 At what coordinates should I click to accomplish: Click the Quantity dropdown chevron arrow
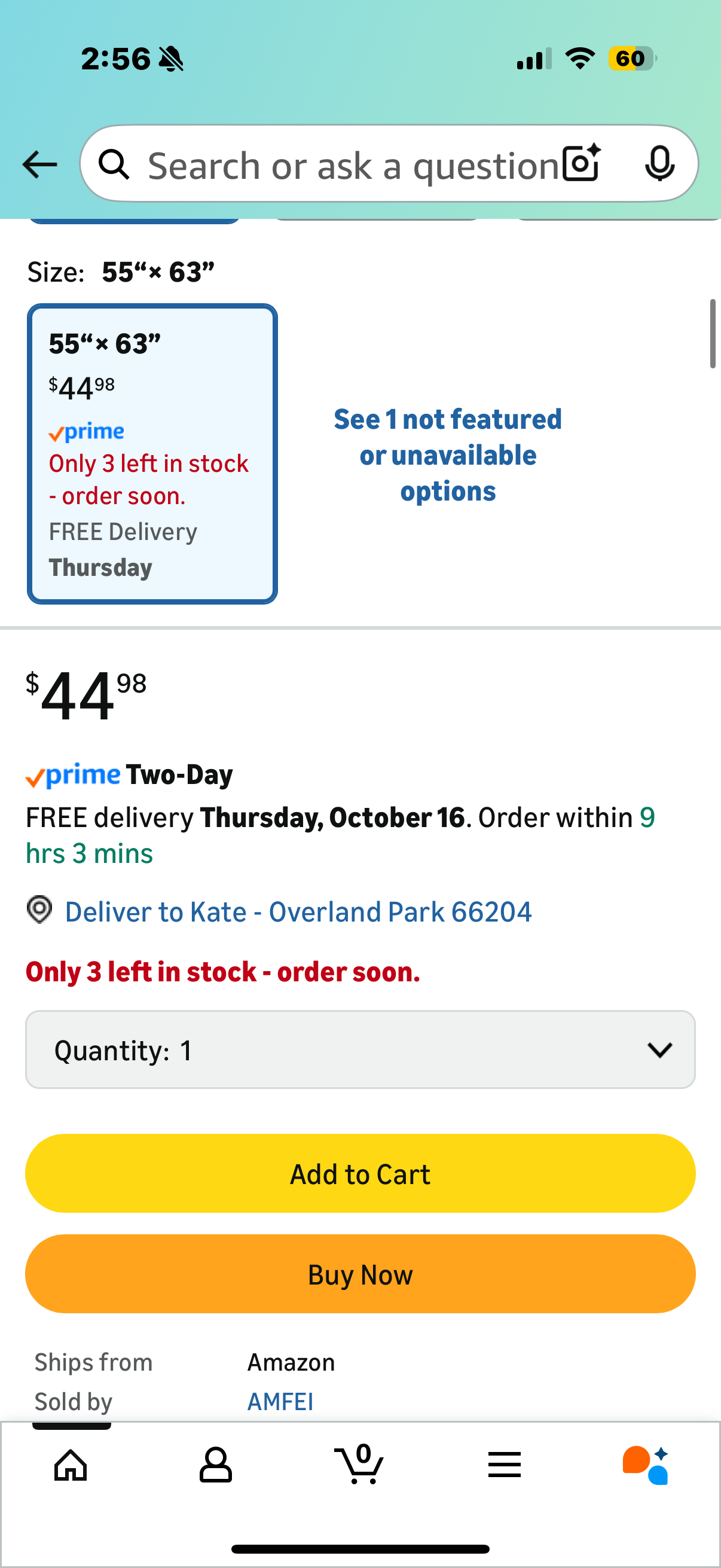659,1050
